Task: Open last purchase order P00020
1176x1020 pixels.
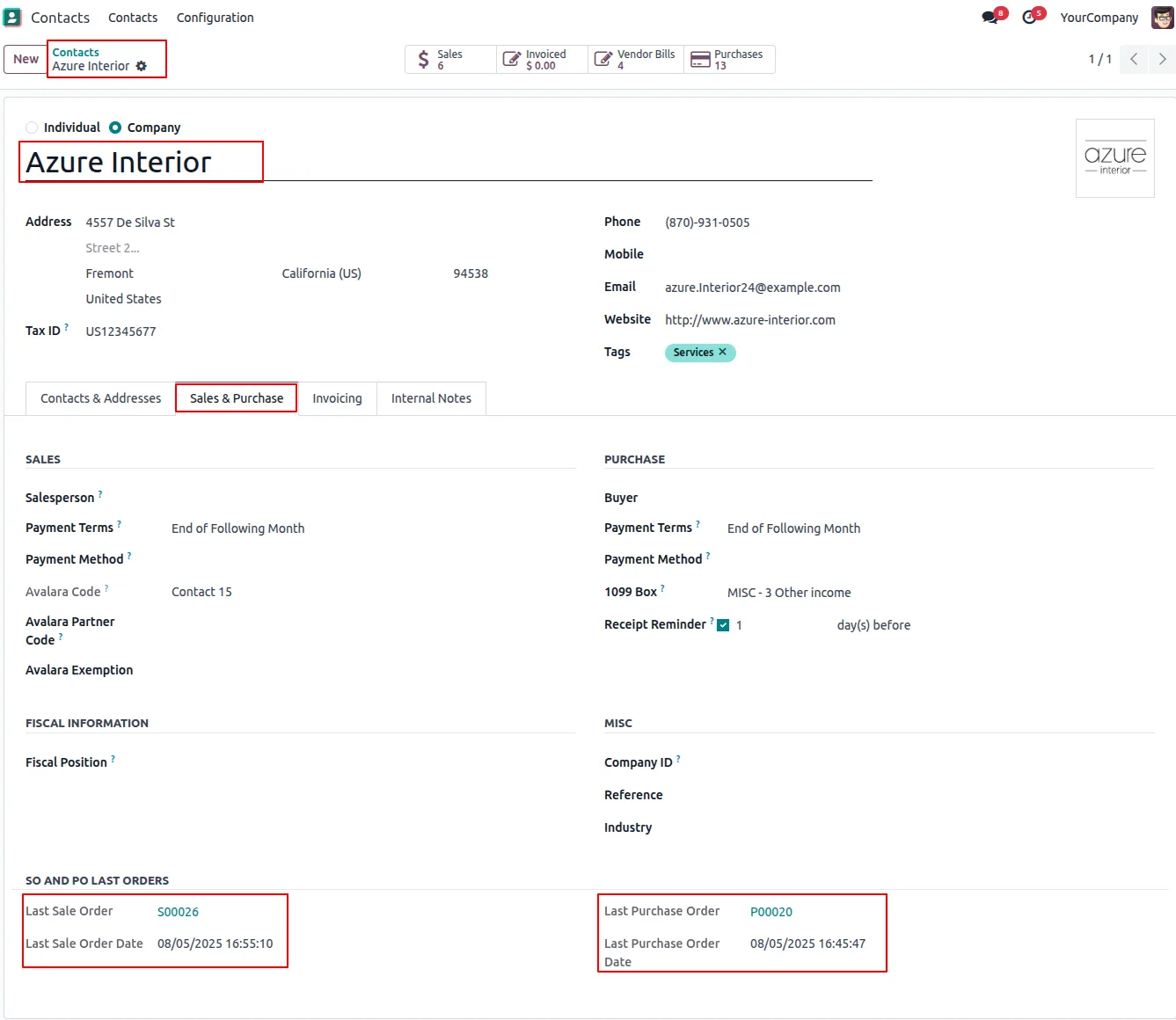Action: (771, 912)
